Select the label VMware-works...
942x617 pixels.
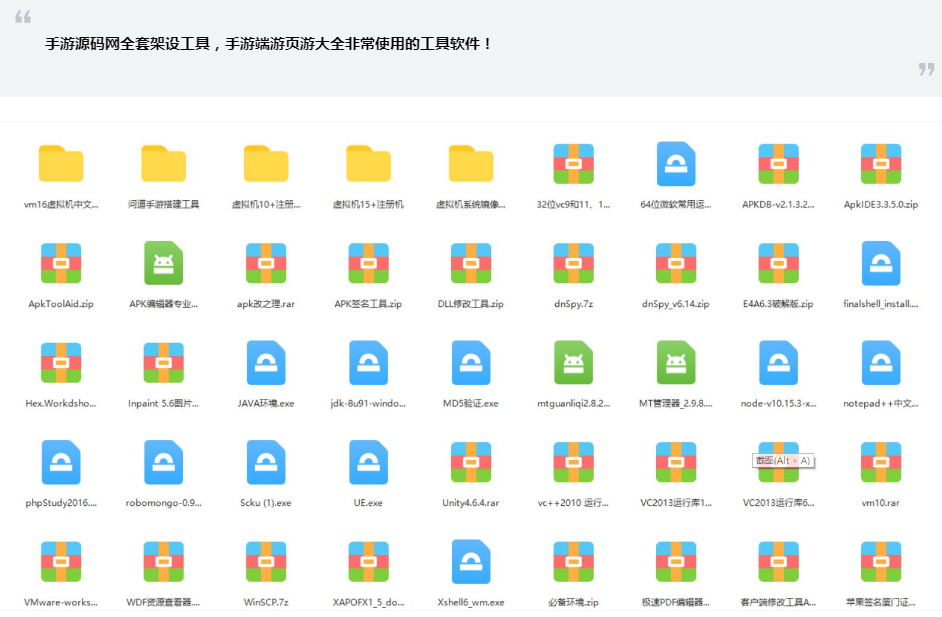[x=61, y=602]
